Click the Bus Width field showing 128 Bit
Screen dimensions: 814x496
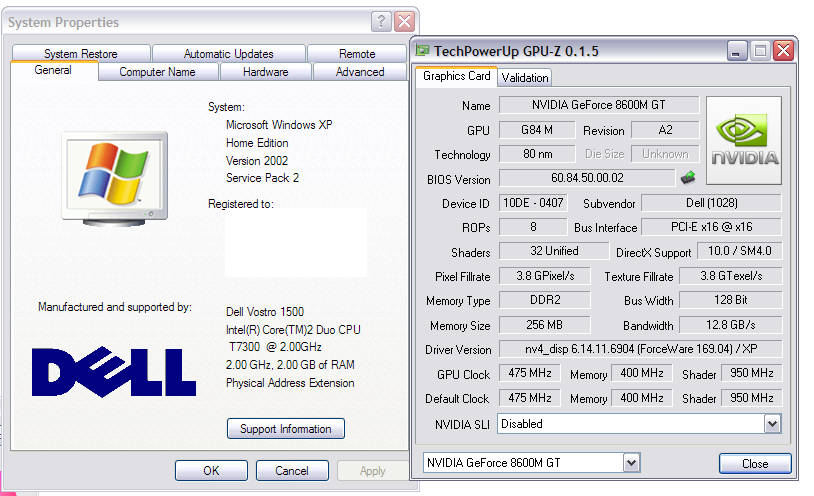tap(730, 300)
